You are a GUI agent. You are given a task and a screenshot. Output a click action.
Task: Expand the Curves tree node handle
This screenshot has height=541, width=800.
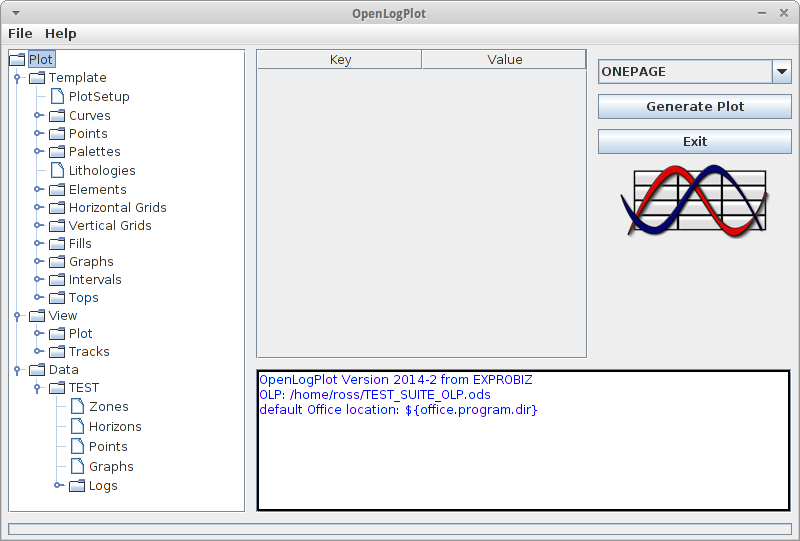click(37, 115)
